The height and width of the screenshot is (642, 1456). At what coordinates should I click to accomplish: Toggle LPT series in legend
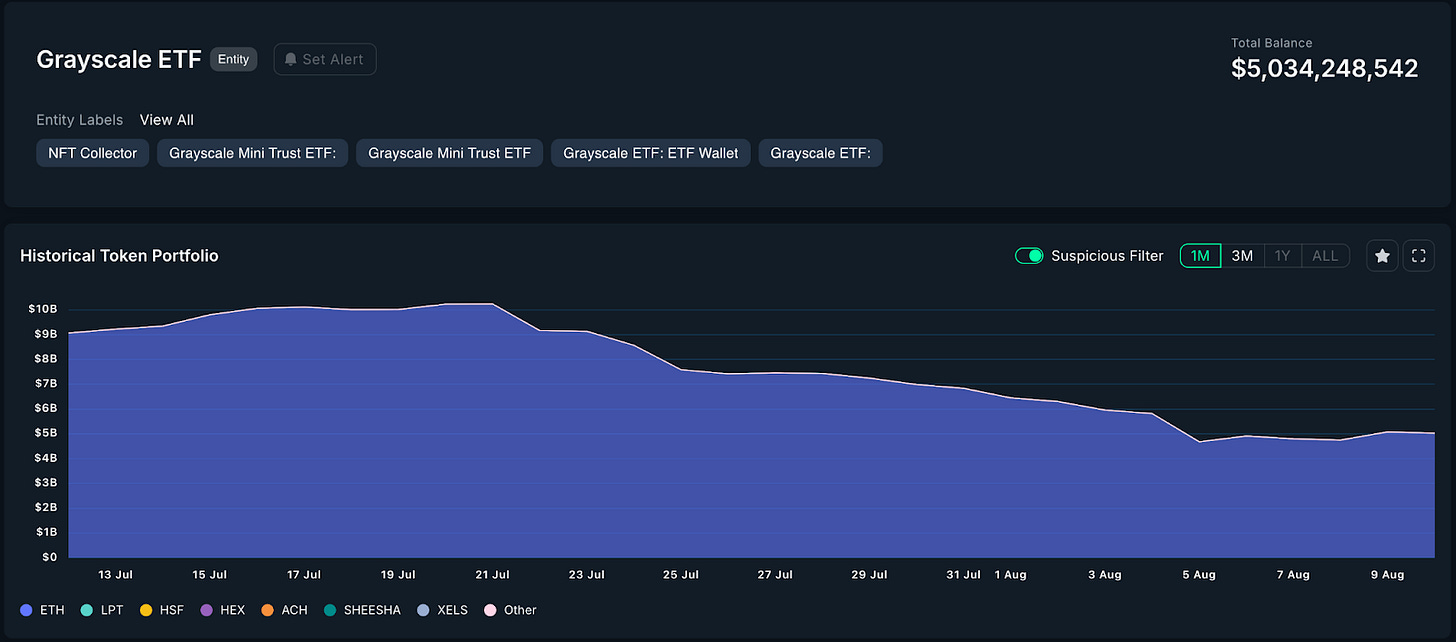click(102, 610)
